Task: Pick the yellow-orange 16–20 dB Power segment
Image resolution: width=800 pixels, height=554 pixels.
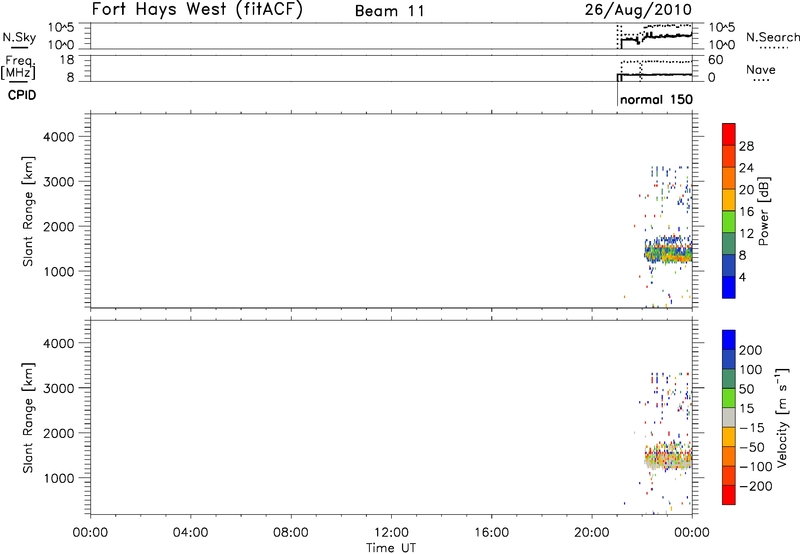Action: click(729, 199)
